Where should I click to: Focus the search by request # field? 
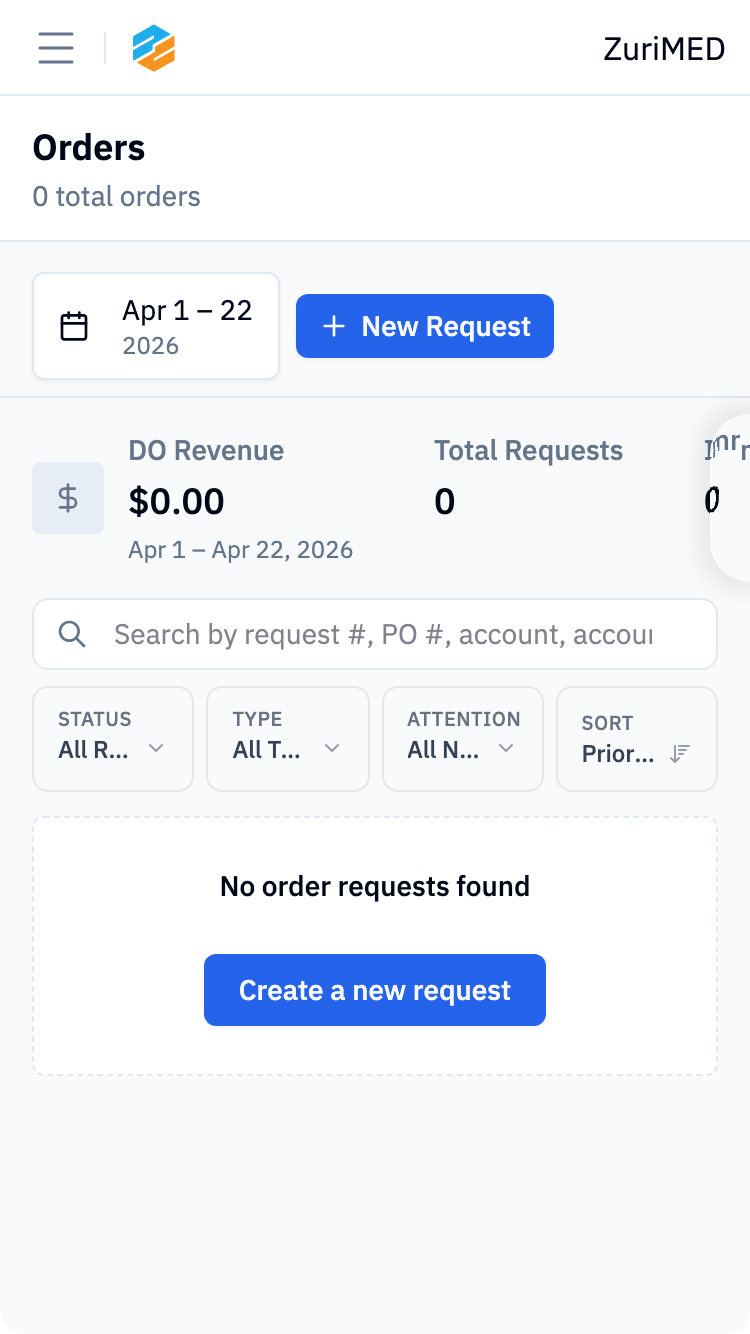coord(375,634)
